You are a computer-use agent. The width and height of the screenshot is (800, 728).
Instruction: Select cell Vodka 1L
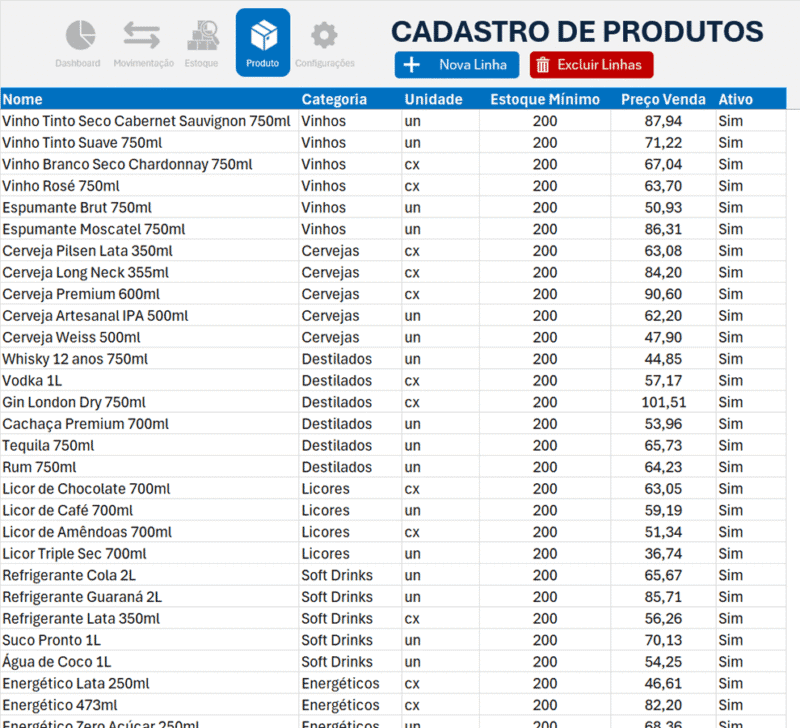pyautogui.click(x=149, y=381)
